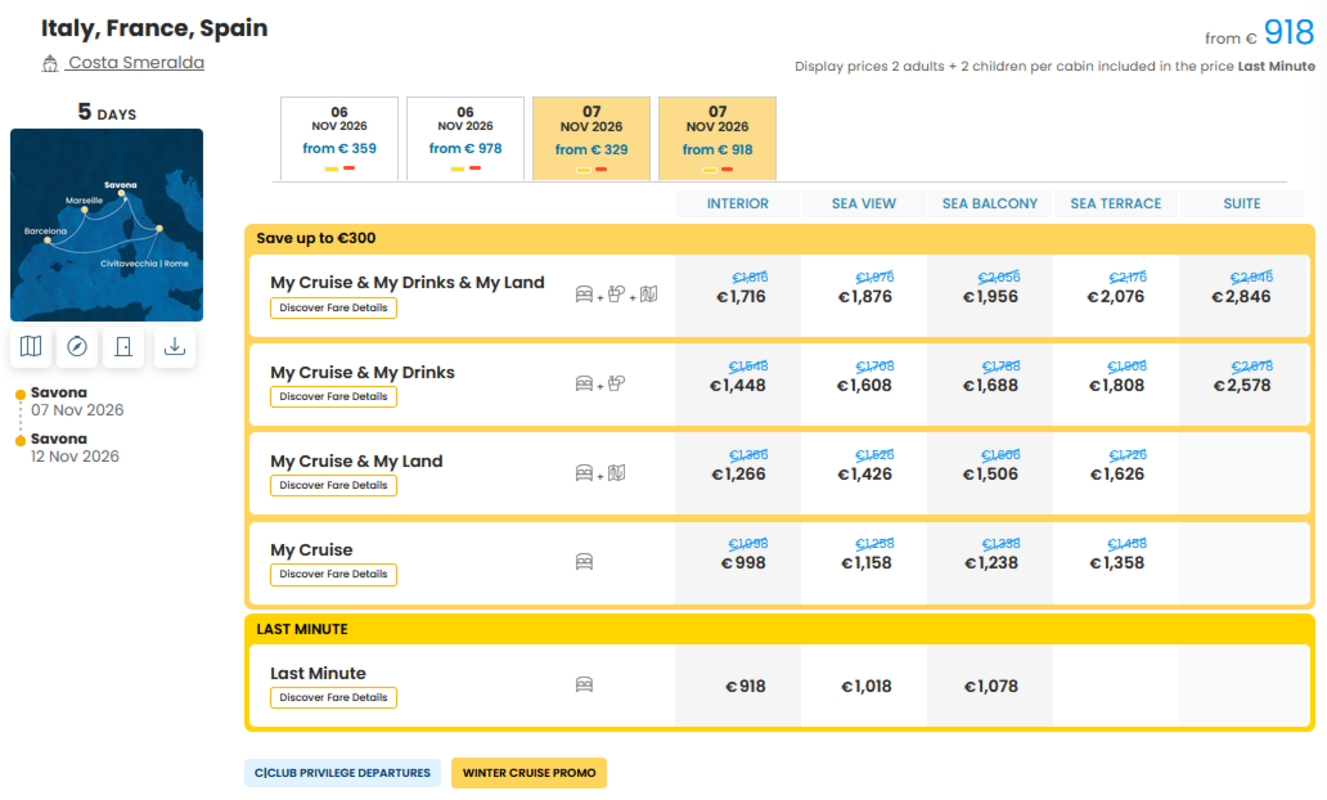The width and height of the screenshot is (1327, 800).
Task: Choose the €1,078 Last Minute sea balcony price
Action: coord(991,686)
